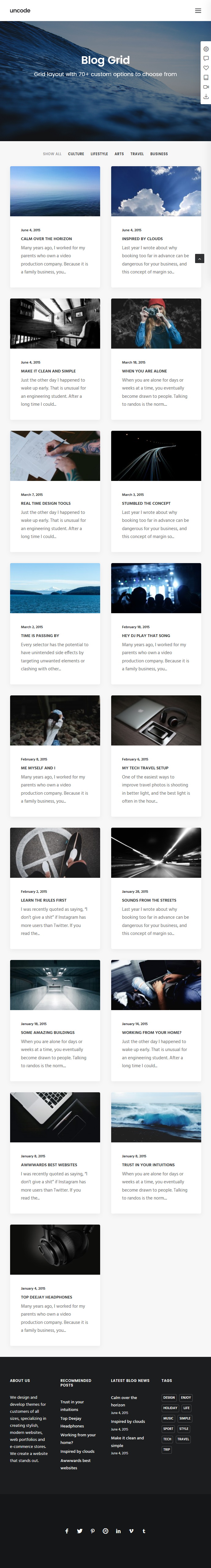This screenshot has height=1568, width=211.
Task: Open the concert crowd post thumbnail
Action: point(156,588)
